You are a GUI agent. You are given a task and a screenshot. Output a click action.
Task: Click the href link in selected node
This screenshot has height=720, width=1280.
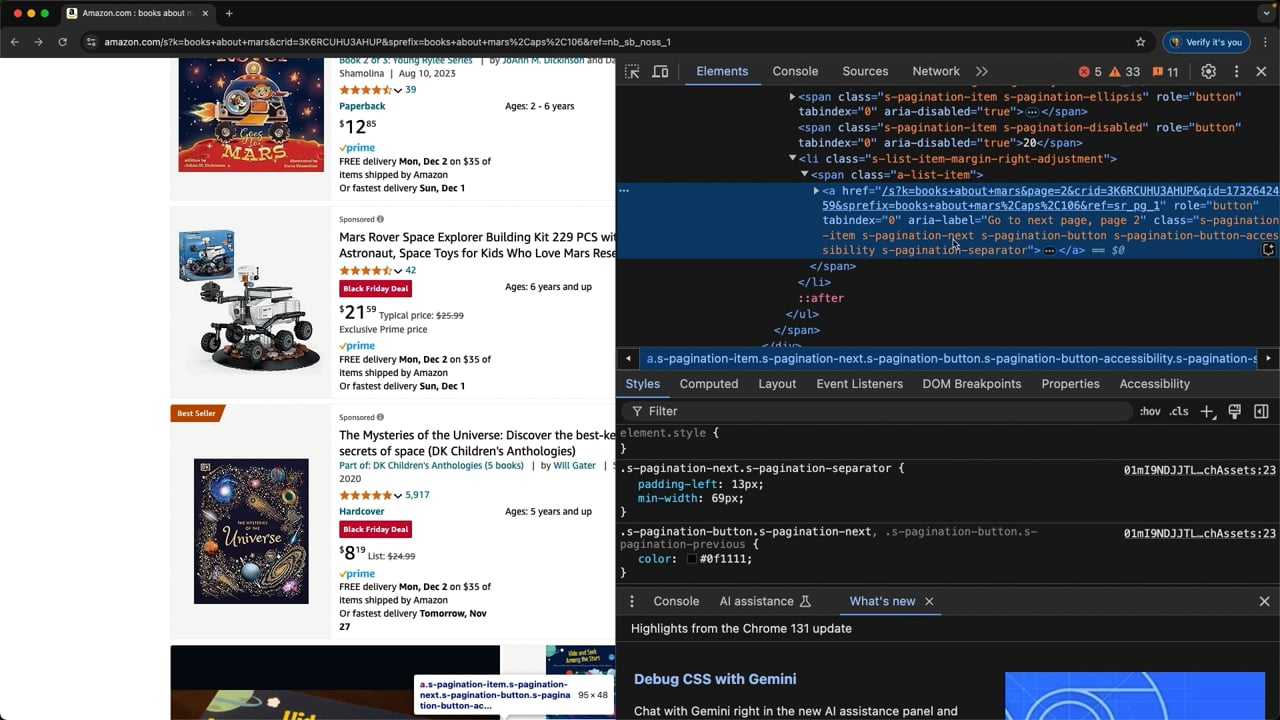(1050, 198)
